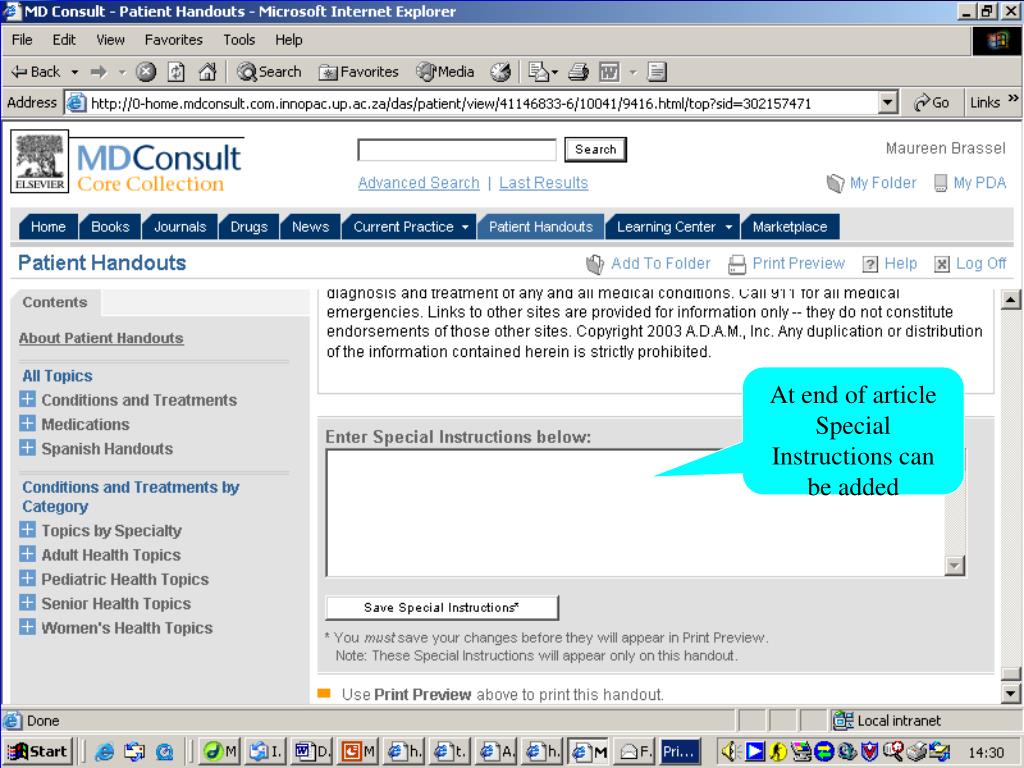Open the History toolbar icon

[501, 72]
